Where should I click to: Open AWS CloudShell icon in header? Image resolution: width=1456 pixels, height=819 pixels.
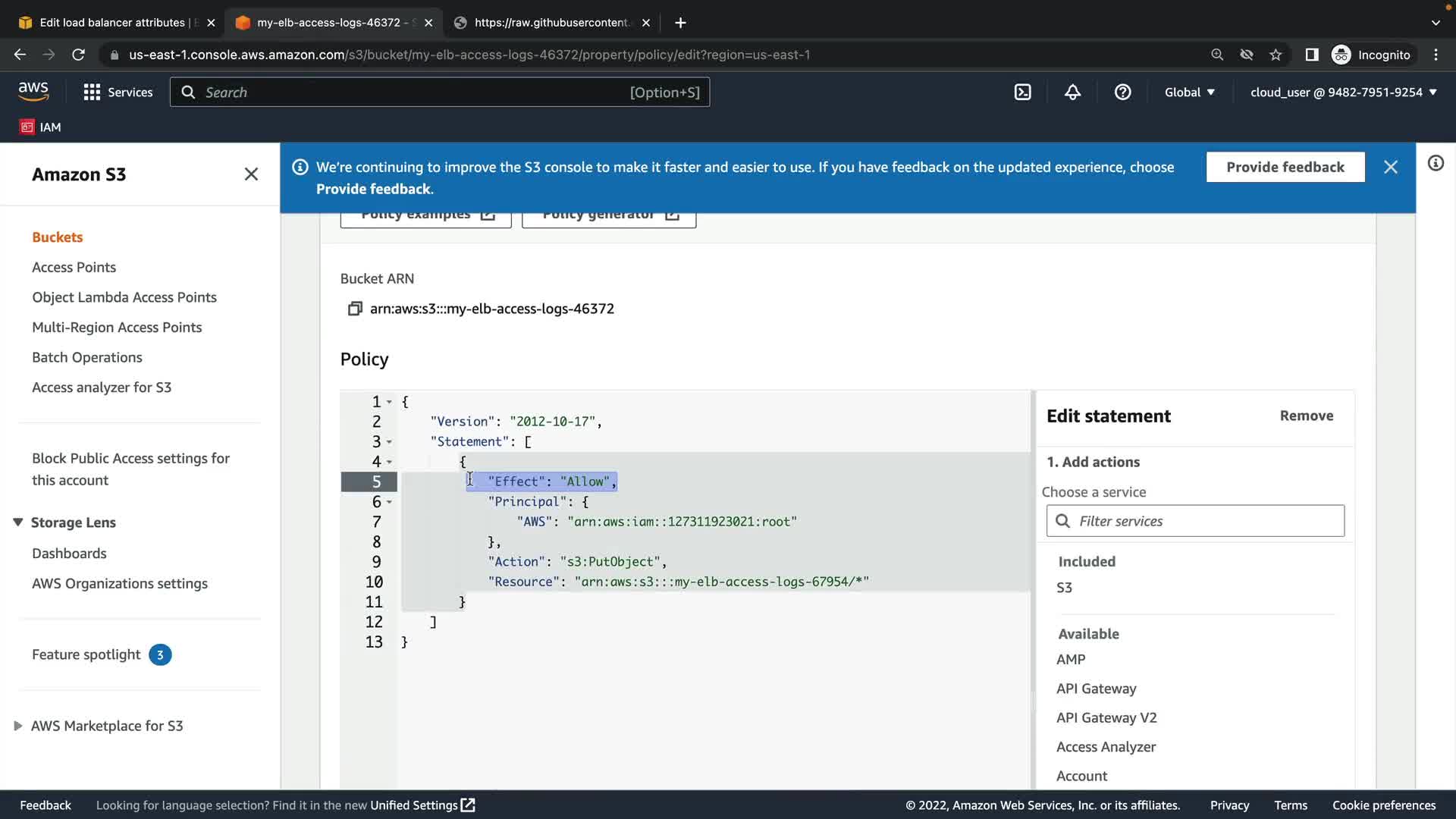(1022, 93)
